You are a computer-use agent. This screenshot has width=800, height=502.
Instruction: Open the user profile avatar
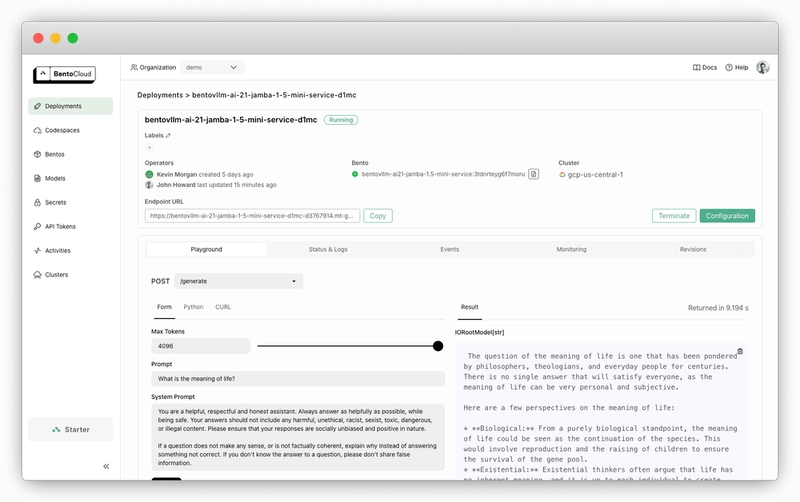coord(762,67)
